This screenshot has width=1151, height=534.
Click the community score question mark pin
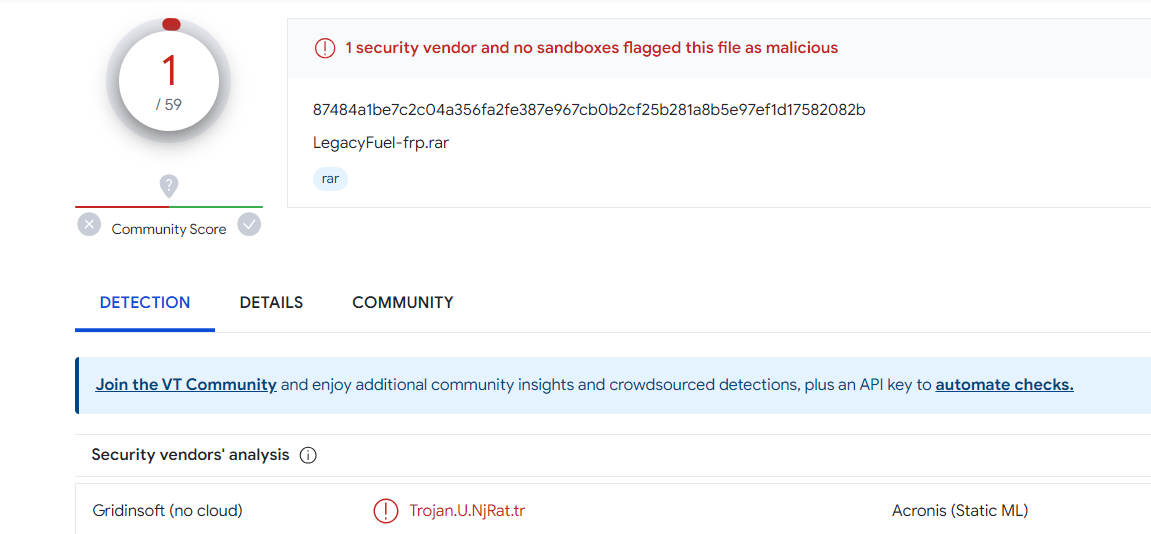[x=169, y=186]
